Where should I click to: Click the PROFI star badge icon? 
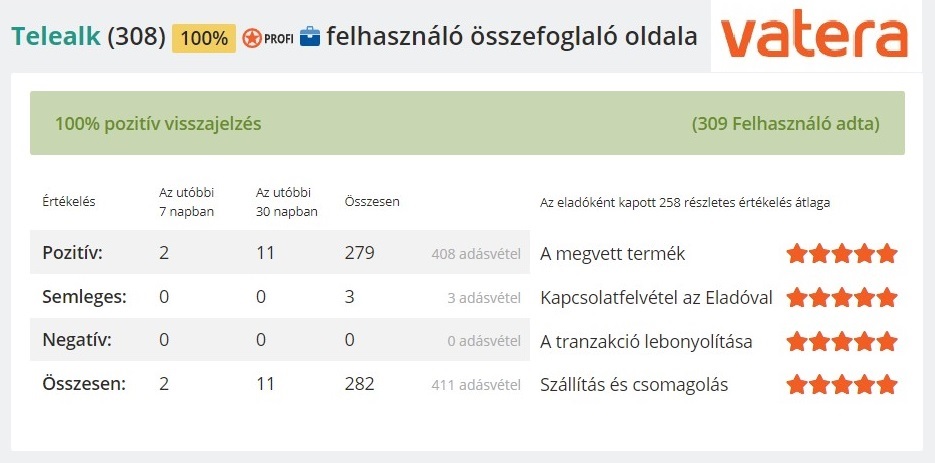[268, 38]
